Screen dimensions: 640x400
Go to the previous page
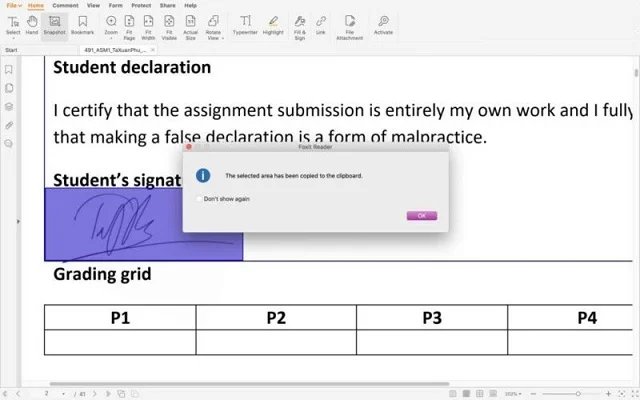(x=18, y=394)
